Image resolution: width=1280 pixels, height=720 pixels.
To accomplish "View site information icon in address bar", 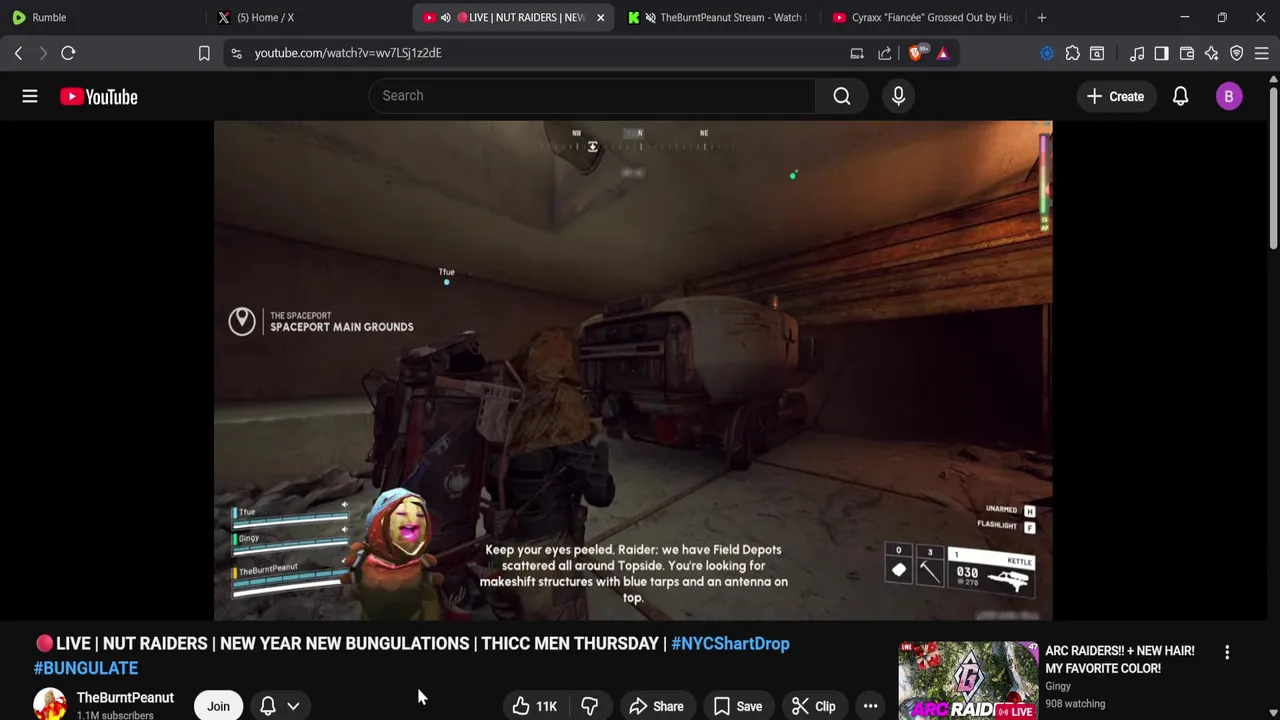I will [x=236, y=53].
